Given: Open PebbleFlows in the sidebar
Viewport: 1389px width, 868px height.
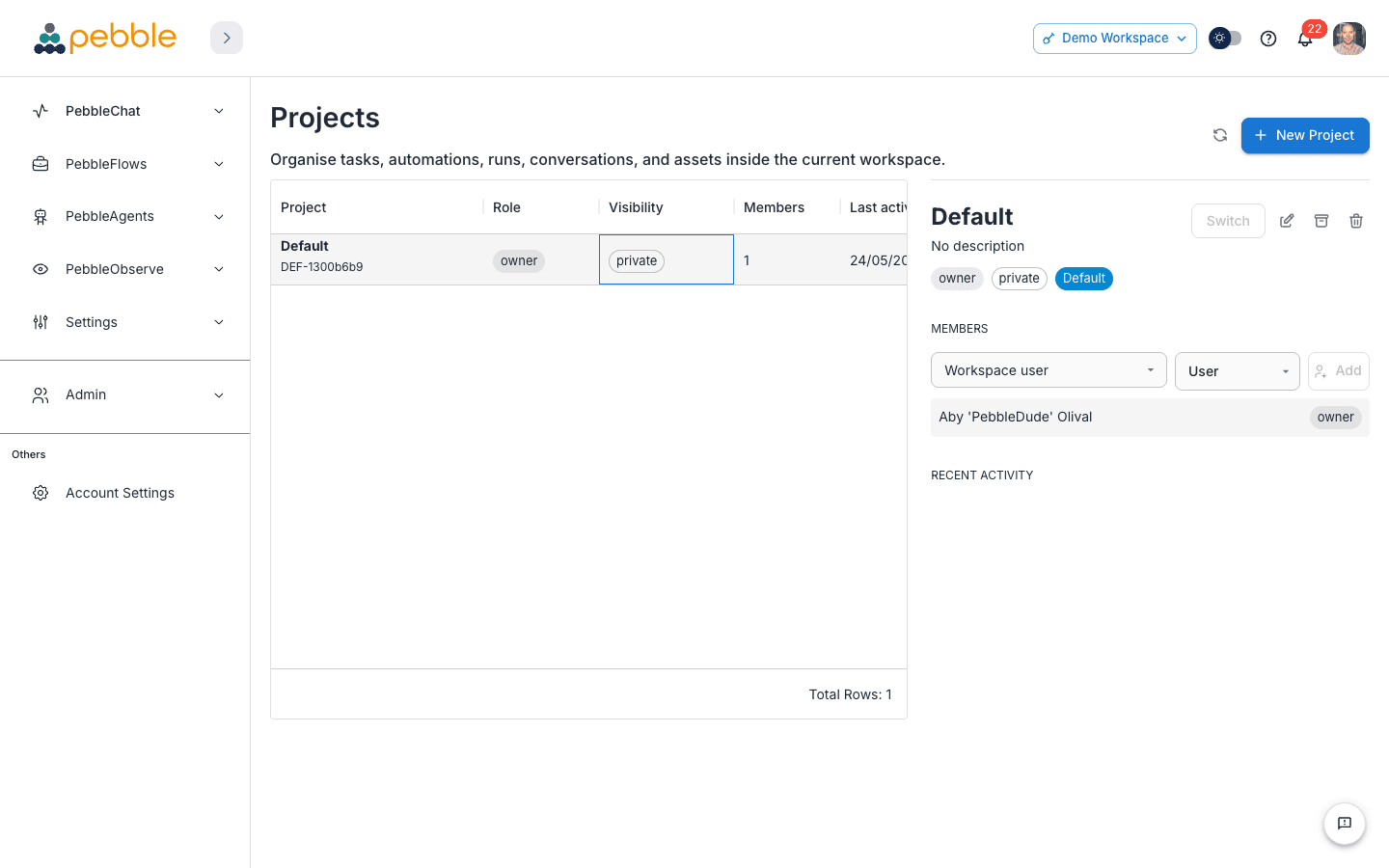Looking at the screenshot, I should pyautogui.click(x=125, y=164).
